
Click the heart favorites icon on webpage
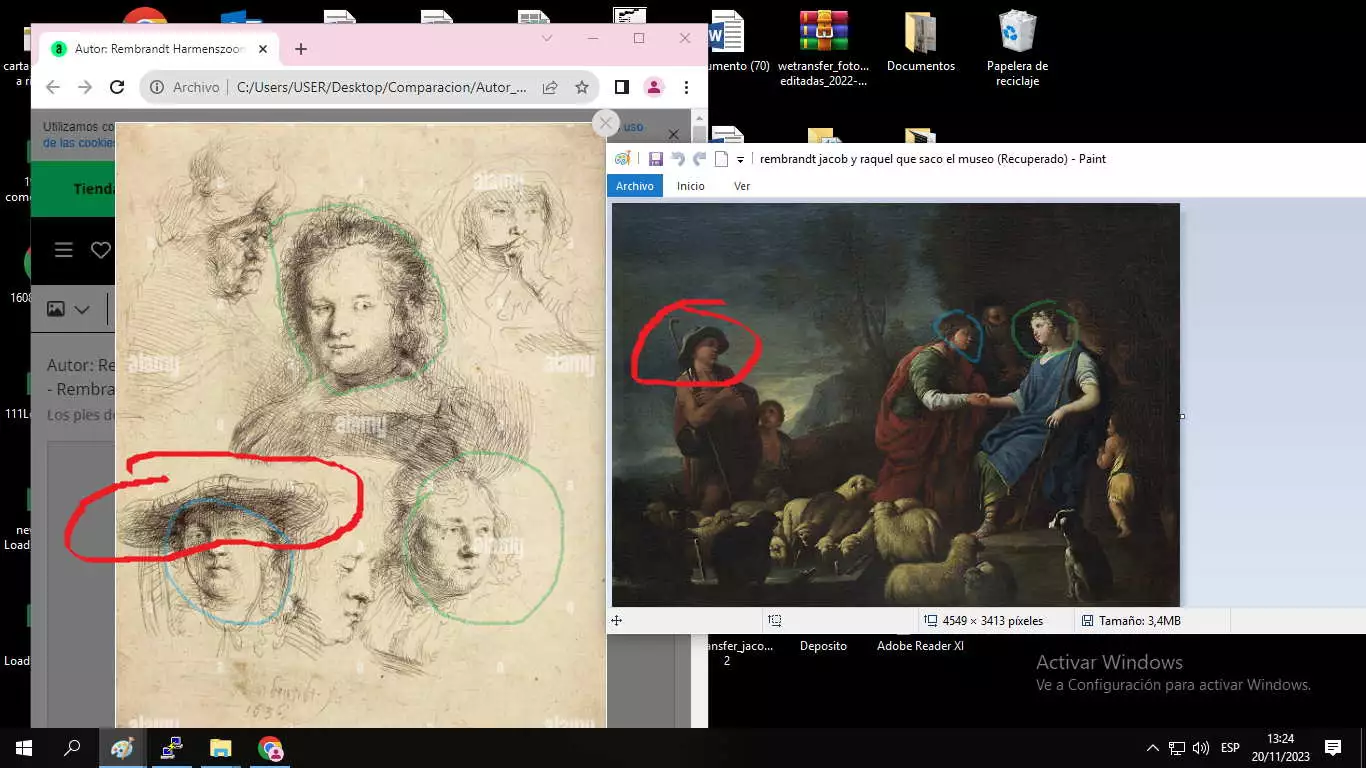[101, 250]
